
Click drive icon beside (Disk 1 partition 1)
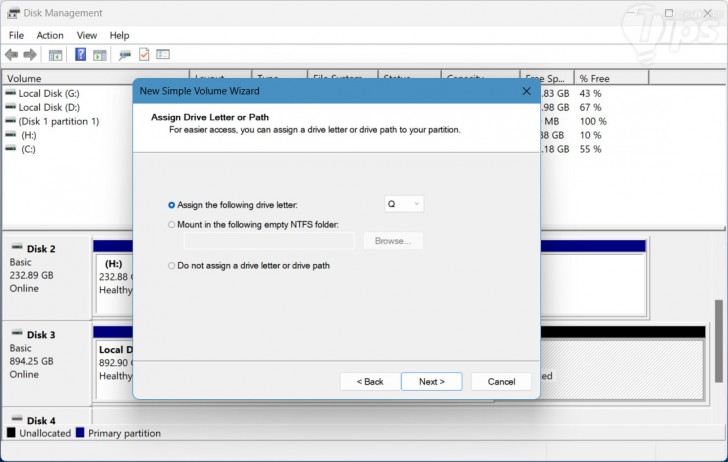point(10,121)
